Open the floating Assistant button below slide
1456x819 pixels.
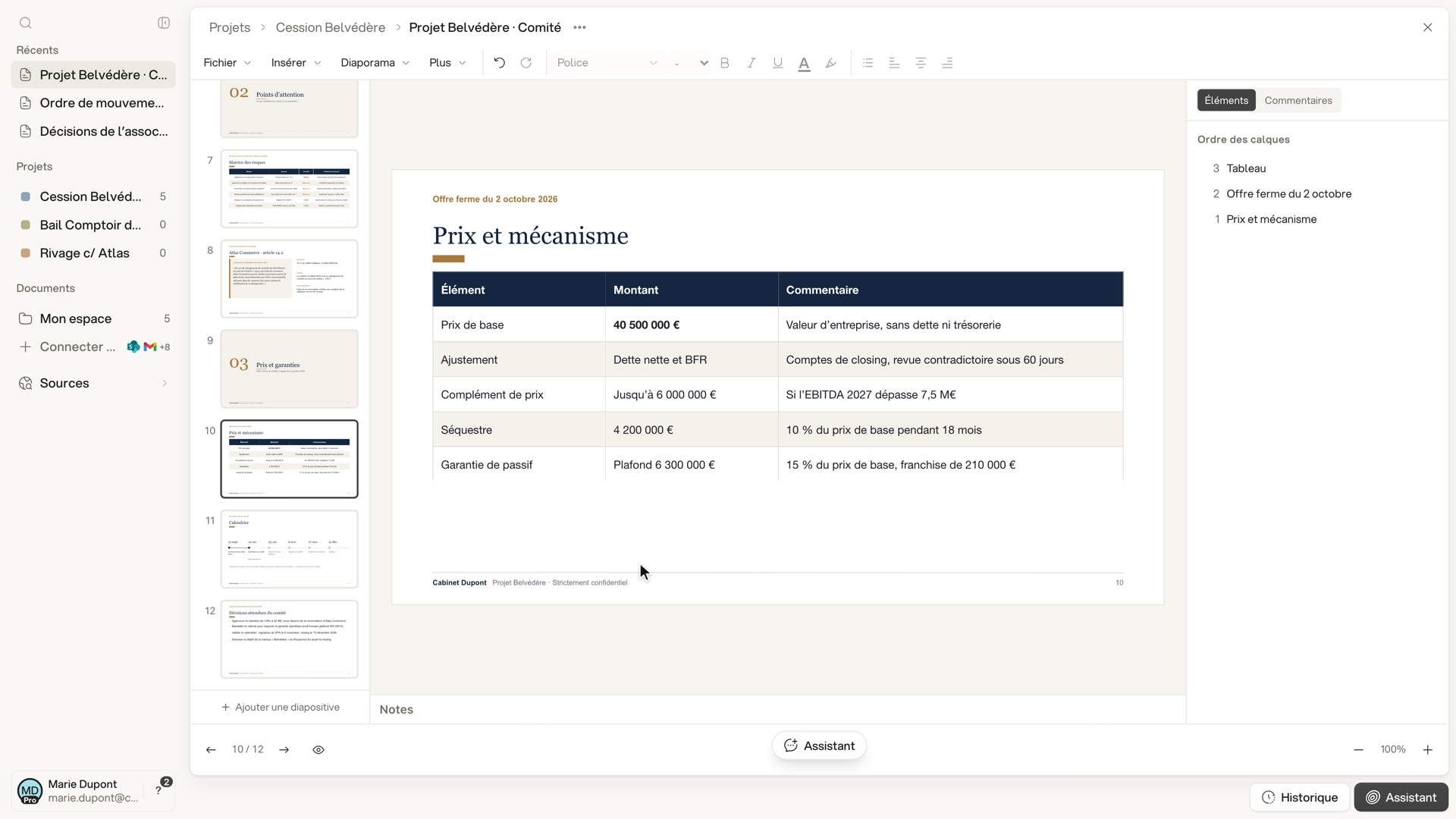[819, 745]
